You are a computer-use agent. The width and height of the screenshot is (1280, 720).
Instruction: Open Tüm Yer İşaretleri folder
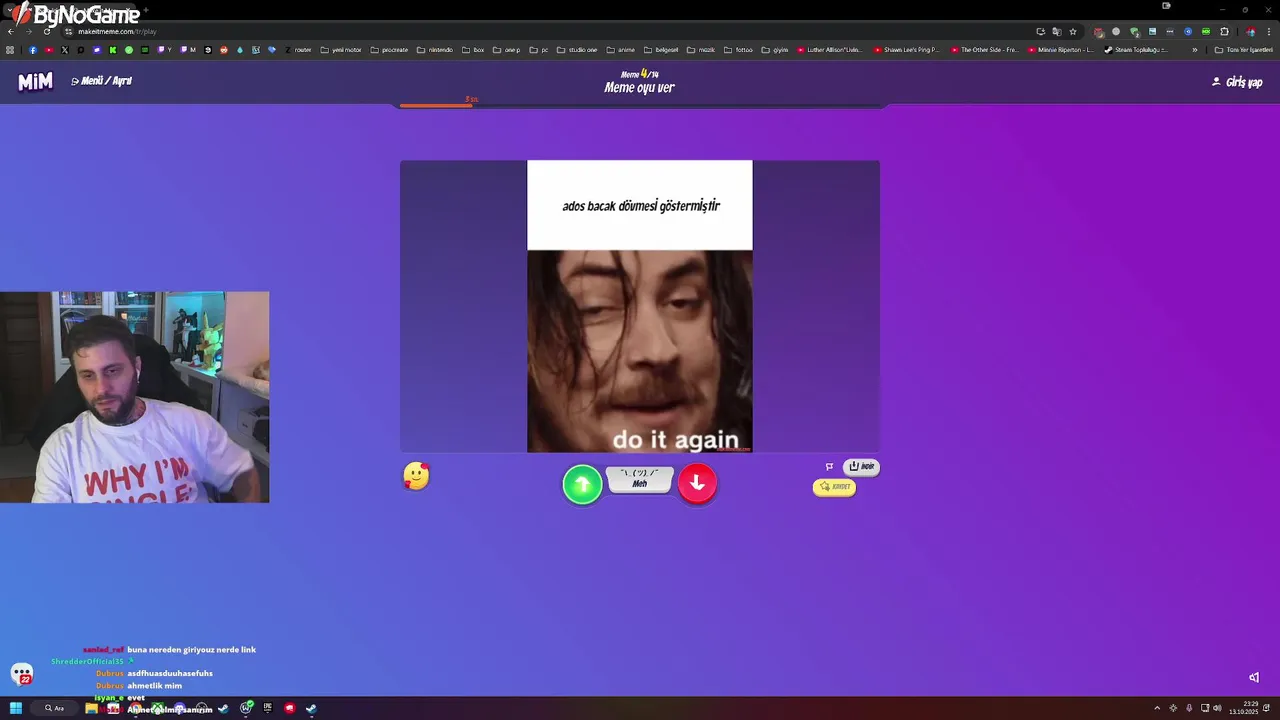(x=1243, y=50)
